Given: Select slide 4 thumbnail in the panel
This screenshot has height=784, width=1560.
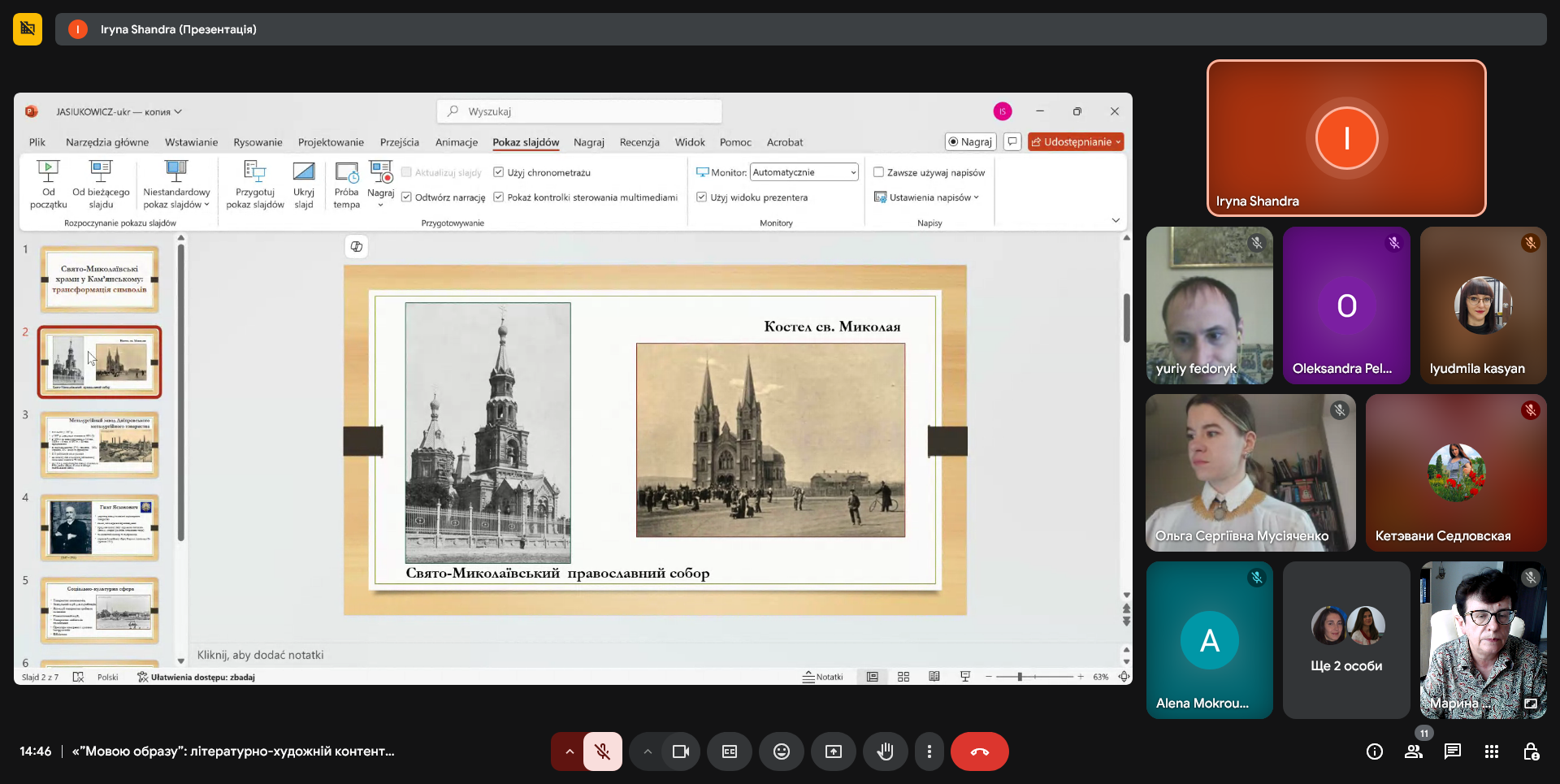Looking at the screenshot, I should pos(100,528).
